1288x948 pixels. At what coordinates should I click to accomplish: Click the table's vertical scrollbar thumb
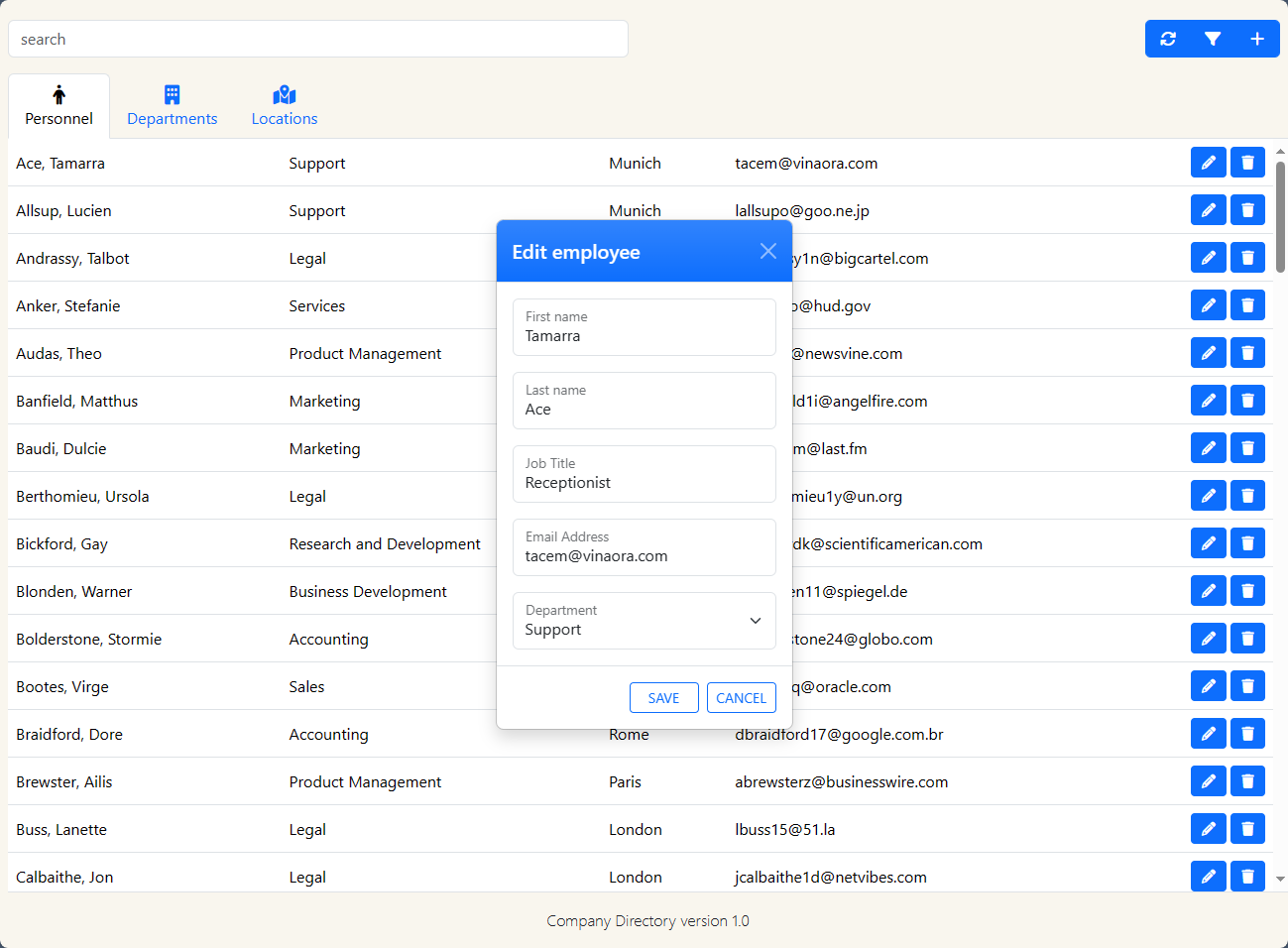tap(1280, 216)
